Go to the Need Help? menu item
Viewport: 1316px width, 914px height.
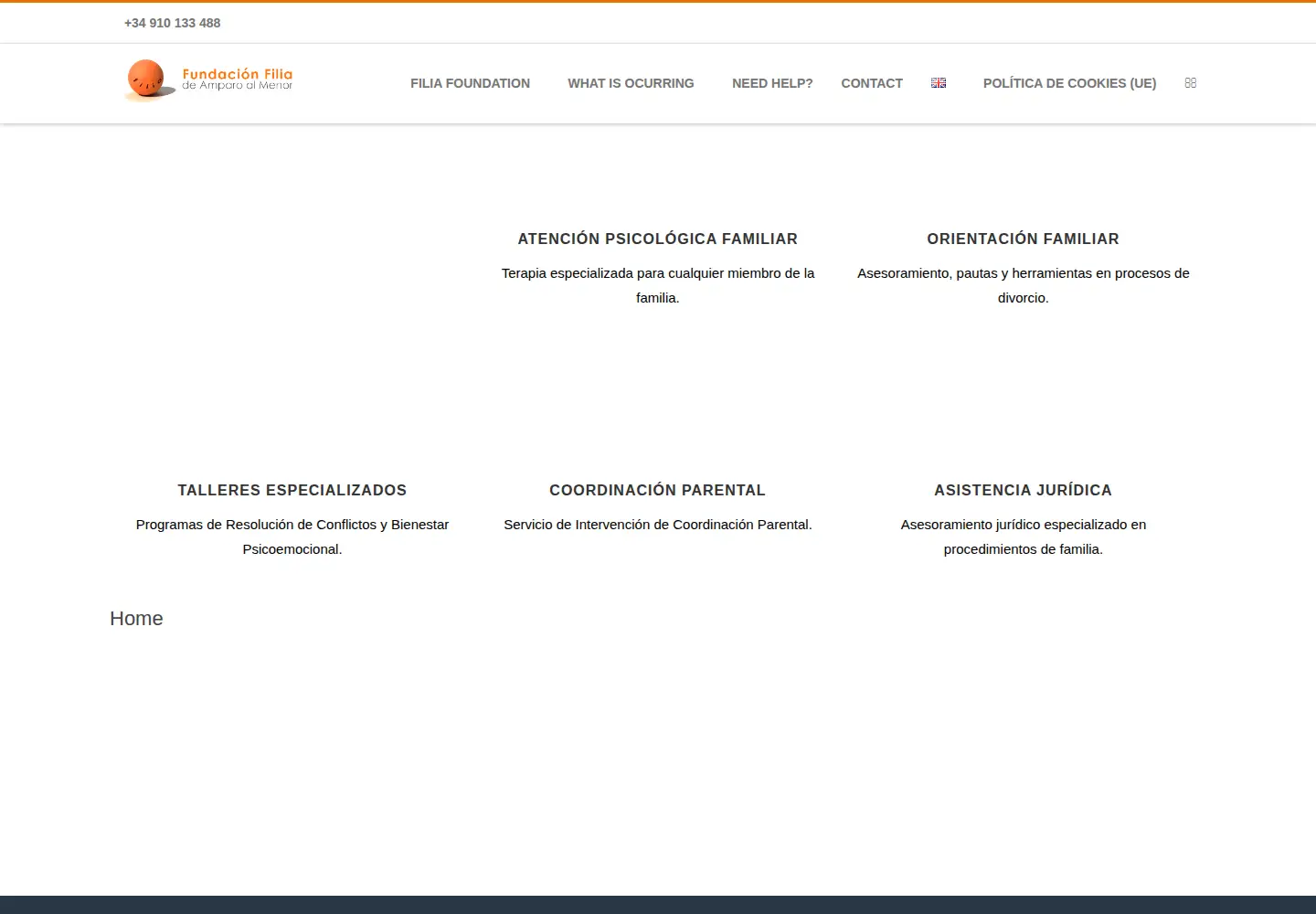point(772,83)
